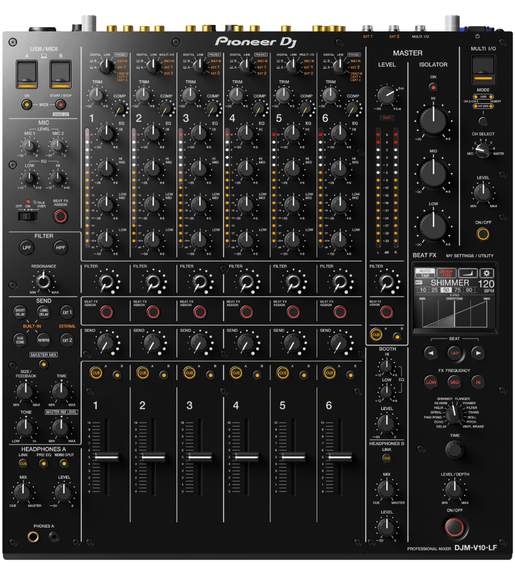Toggle the Headphones A PRE EQ button
This screenshot has width=515, height=575.
click(x=44, y=464)
